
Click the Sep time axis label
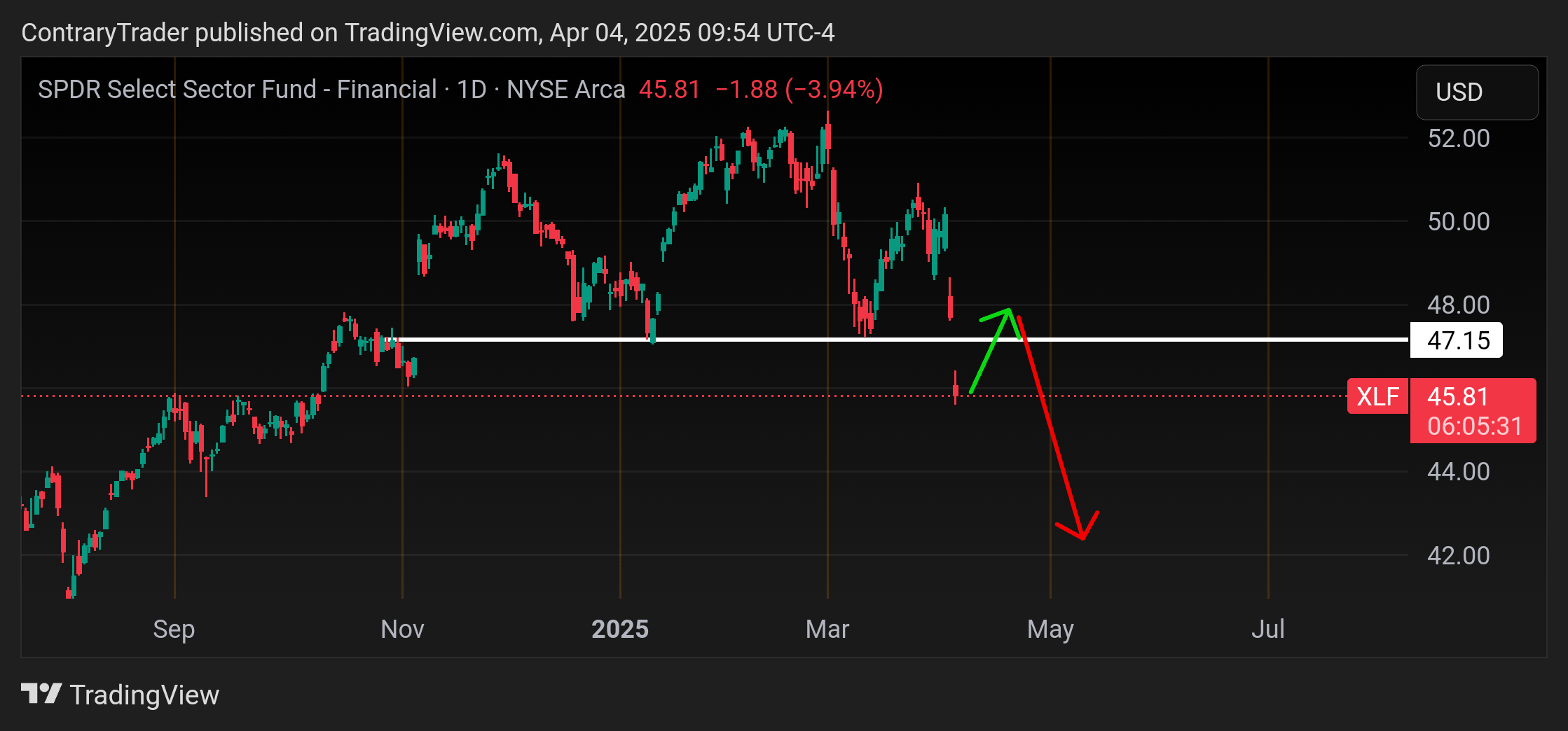click(x=174, y=629)
